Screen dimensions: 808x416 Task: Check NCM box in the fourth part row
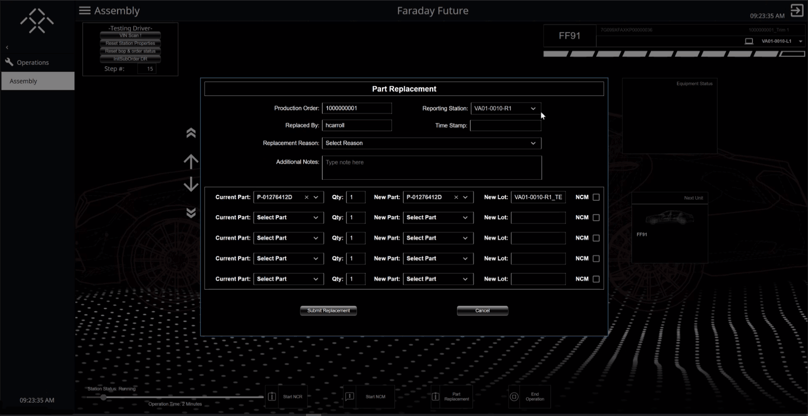pos(596,259)
